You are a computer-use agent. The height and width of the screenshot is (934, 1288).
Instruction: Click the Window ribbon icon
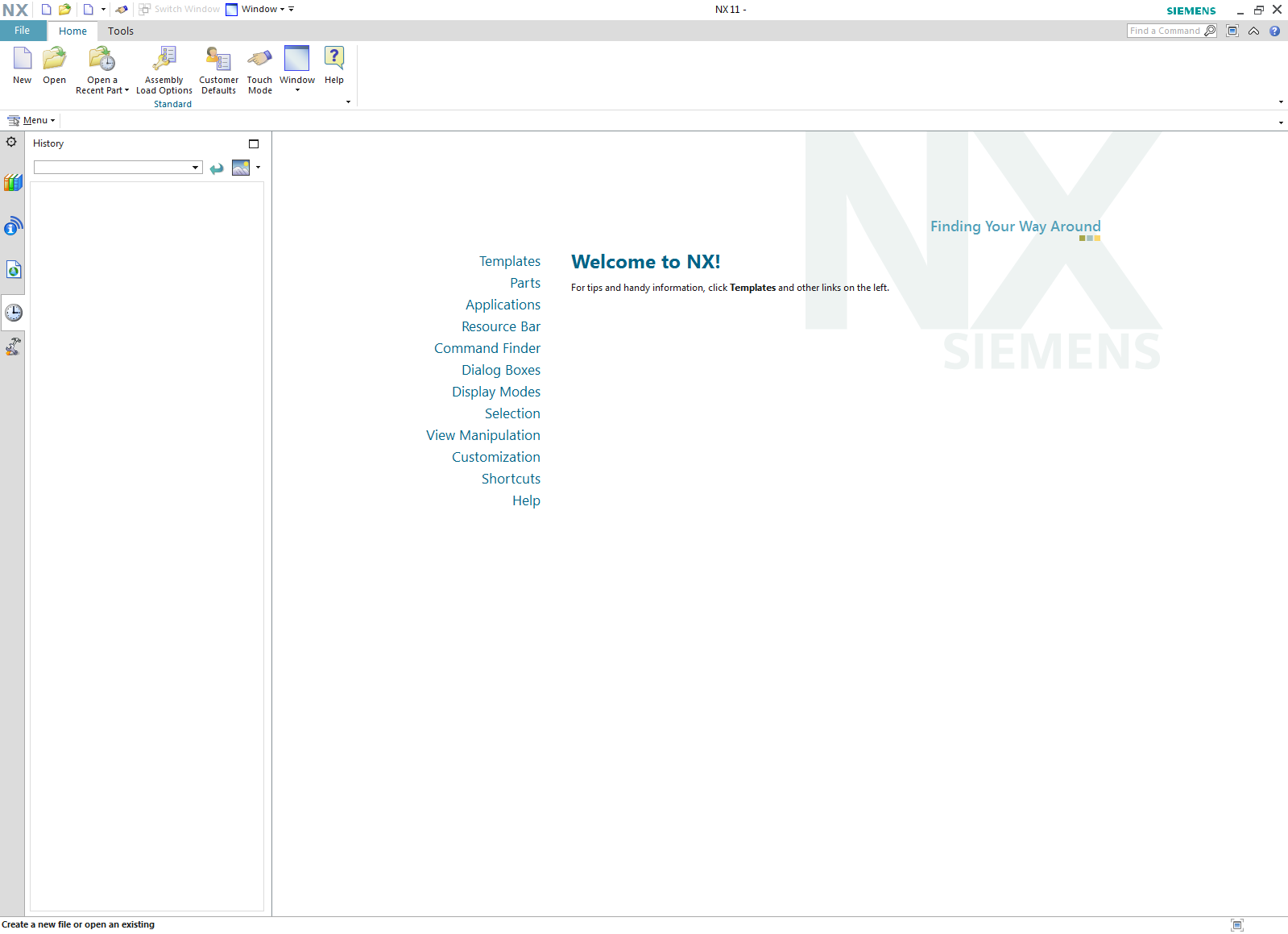pyautogui.click(x=297, y=60)
